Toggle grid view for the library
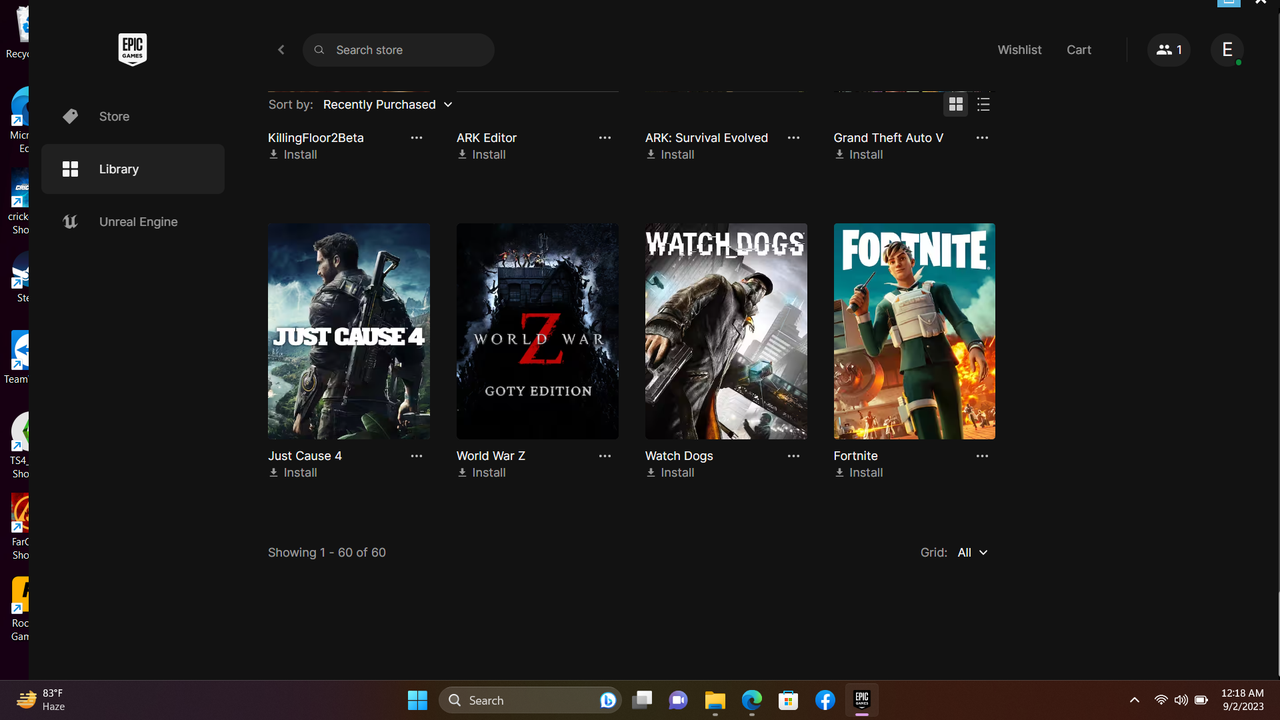 955,104
